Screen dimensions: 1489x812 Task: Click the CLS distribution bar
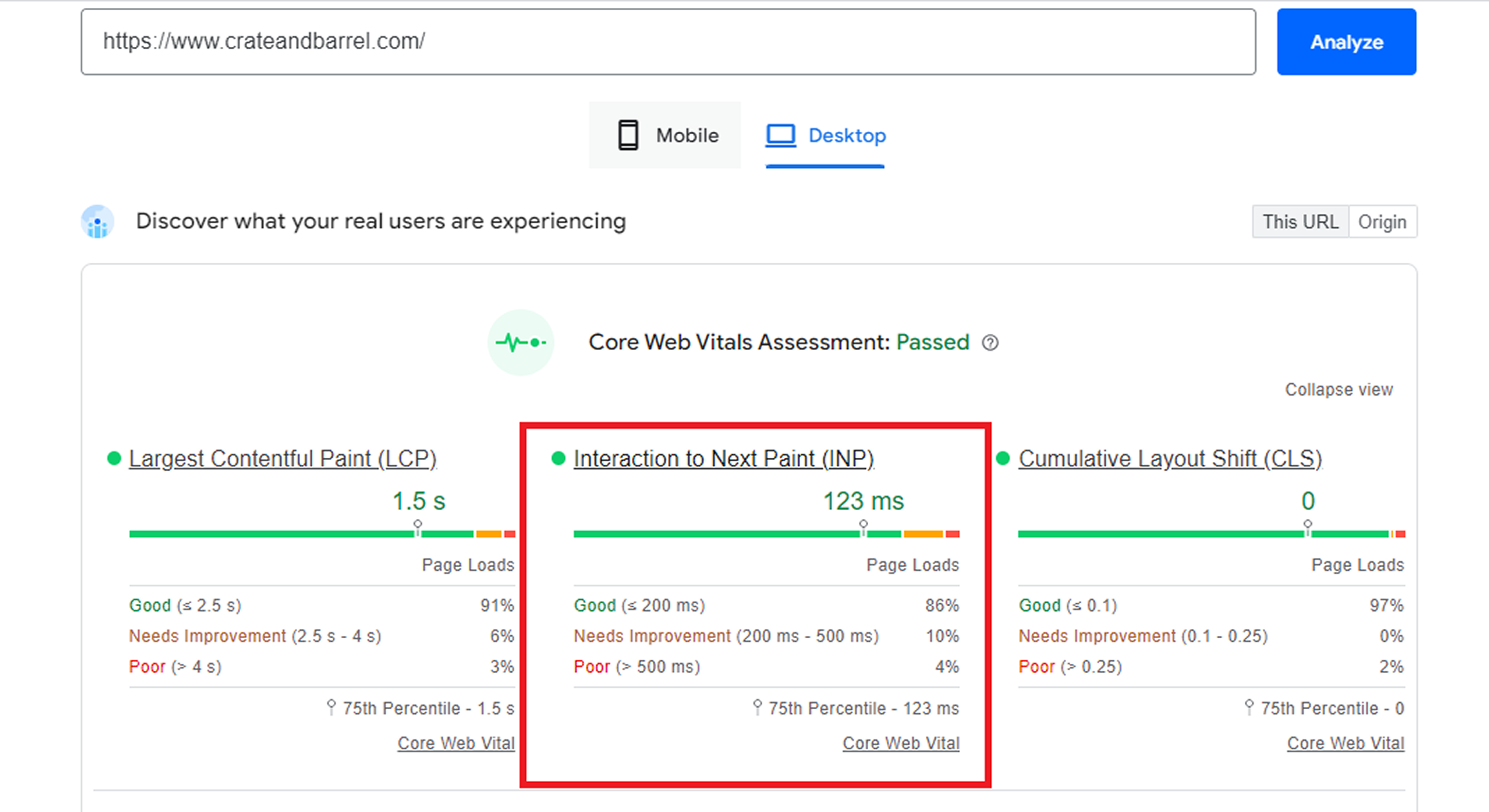tap(1212, 534)
